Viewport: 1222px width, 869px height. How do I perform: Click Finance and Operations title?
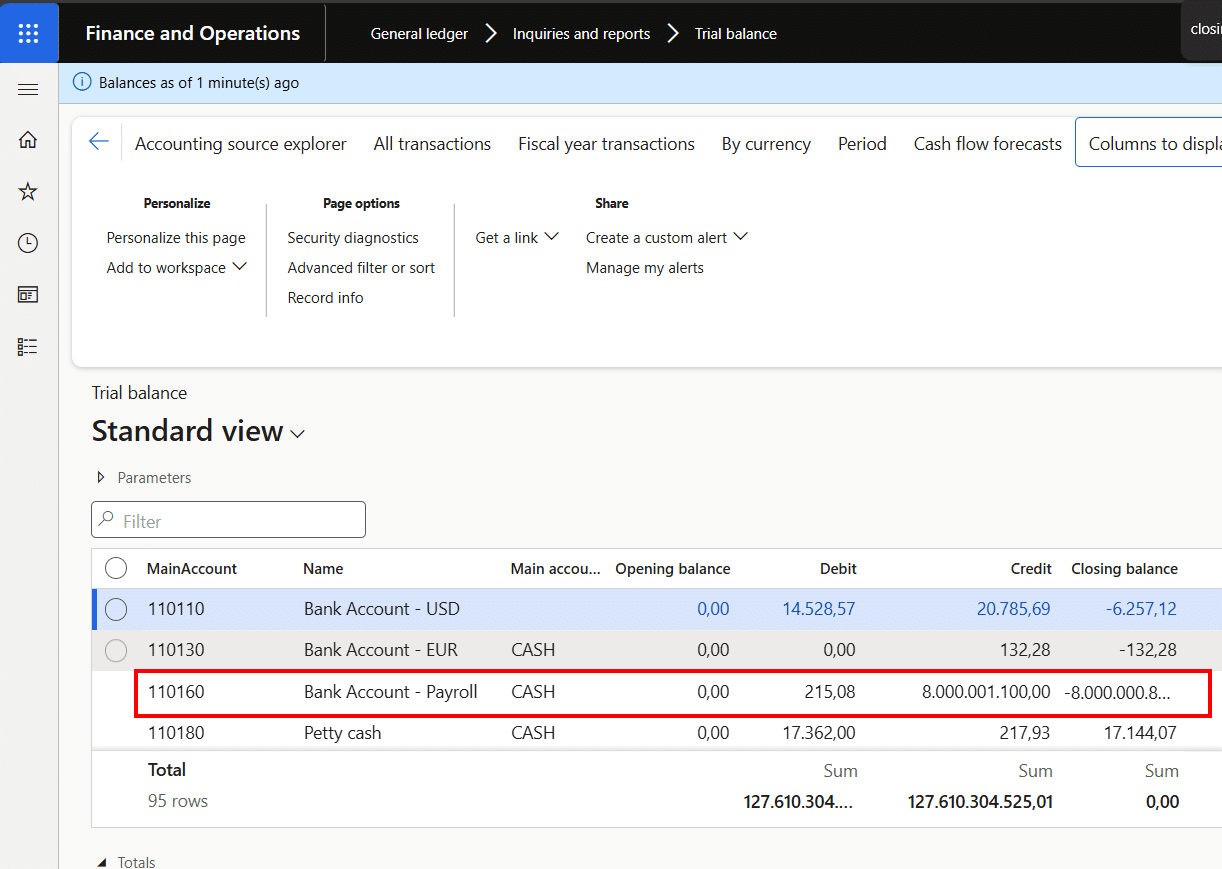pos(193,33)
